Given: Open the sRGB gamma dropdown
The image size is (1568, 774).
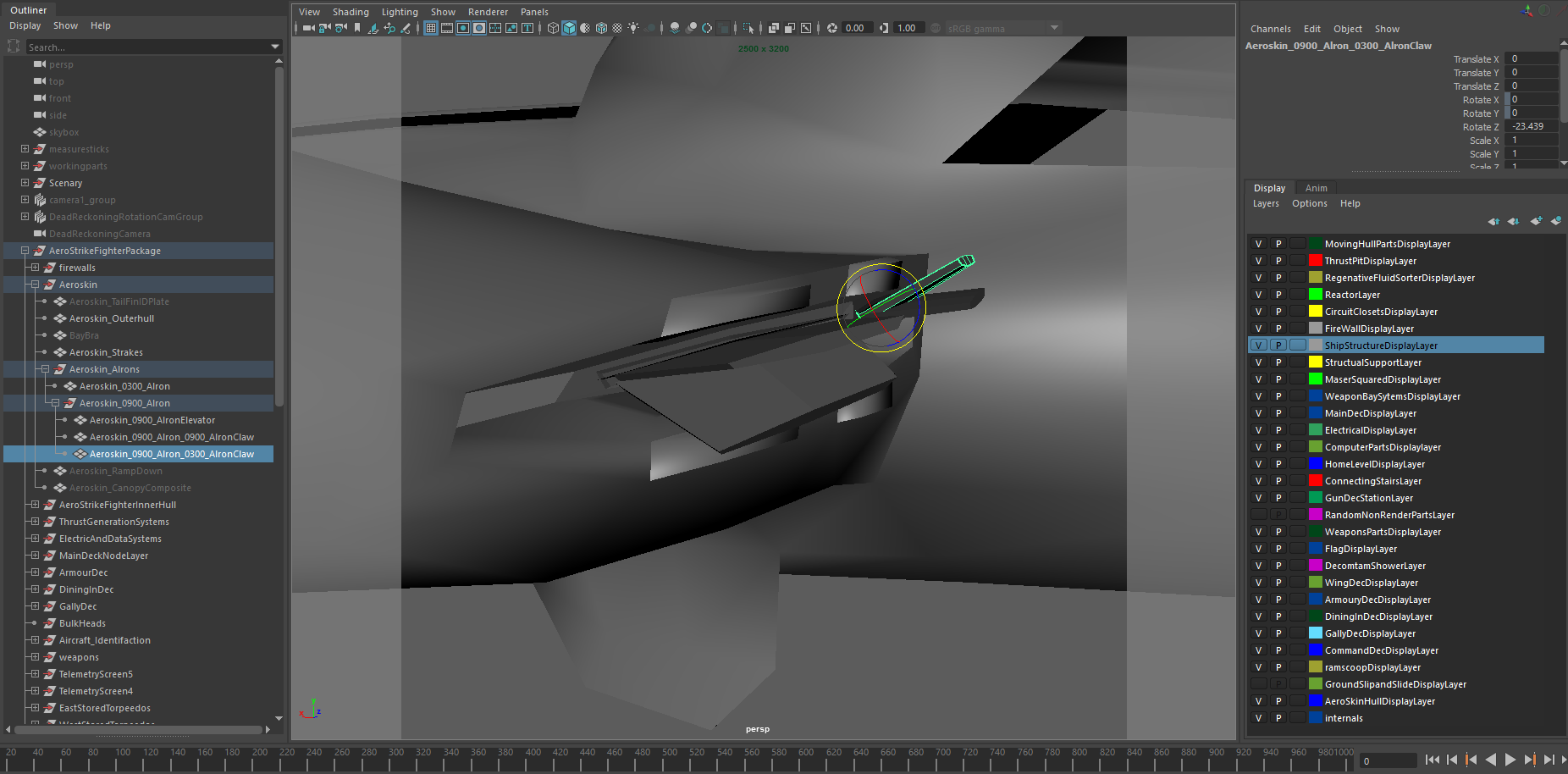Looking at the screenshot, I should point(1054,28).
